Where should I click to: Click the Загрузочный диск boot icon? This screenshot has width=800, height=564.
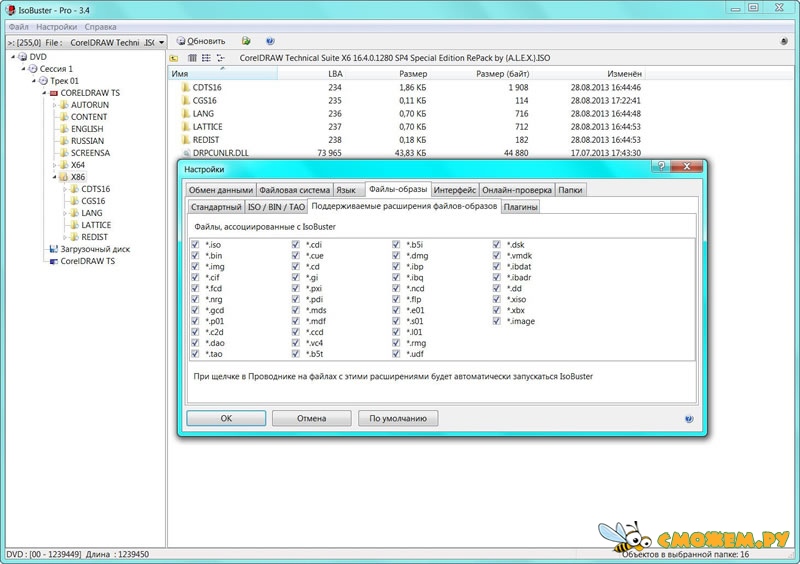(x=53, y=249)
